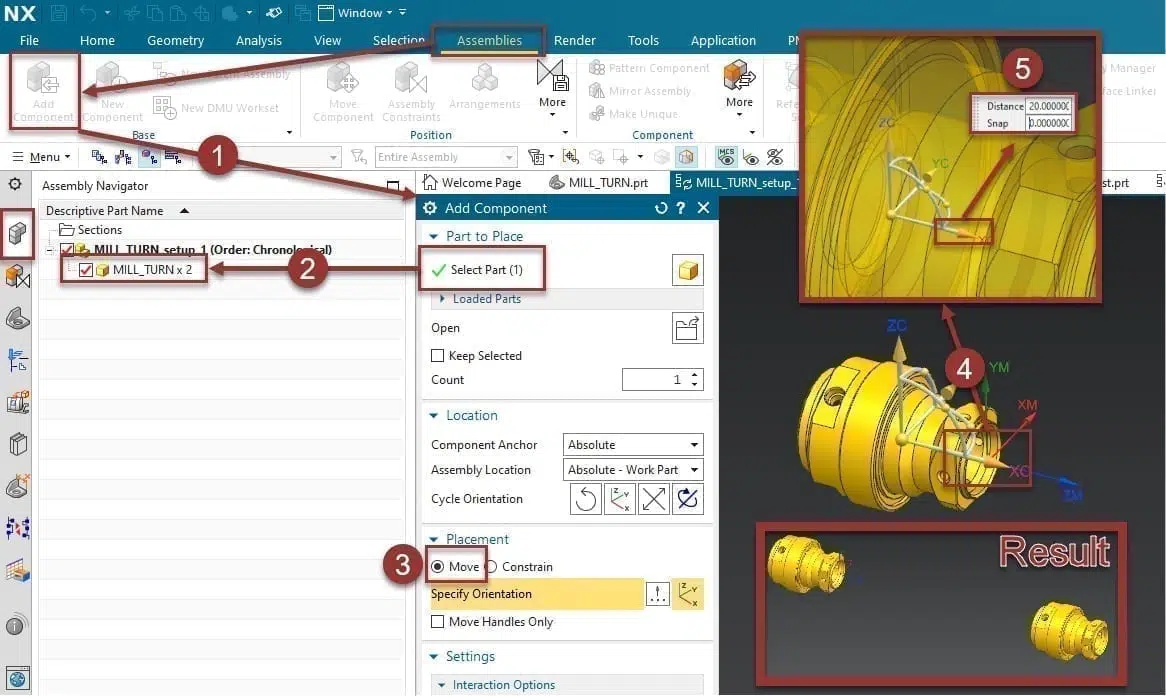Screen dimensions: 1166x696
Task: Collapse the Interaction Options subsection
Action: [442, 685]
